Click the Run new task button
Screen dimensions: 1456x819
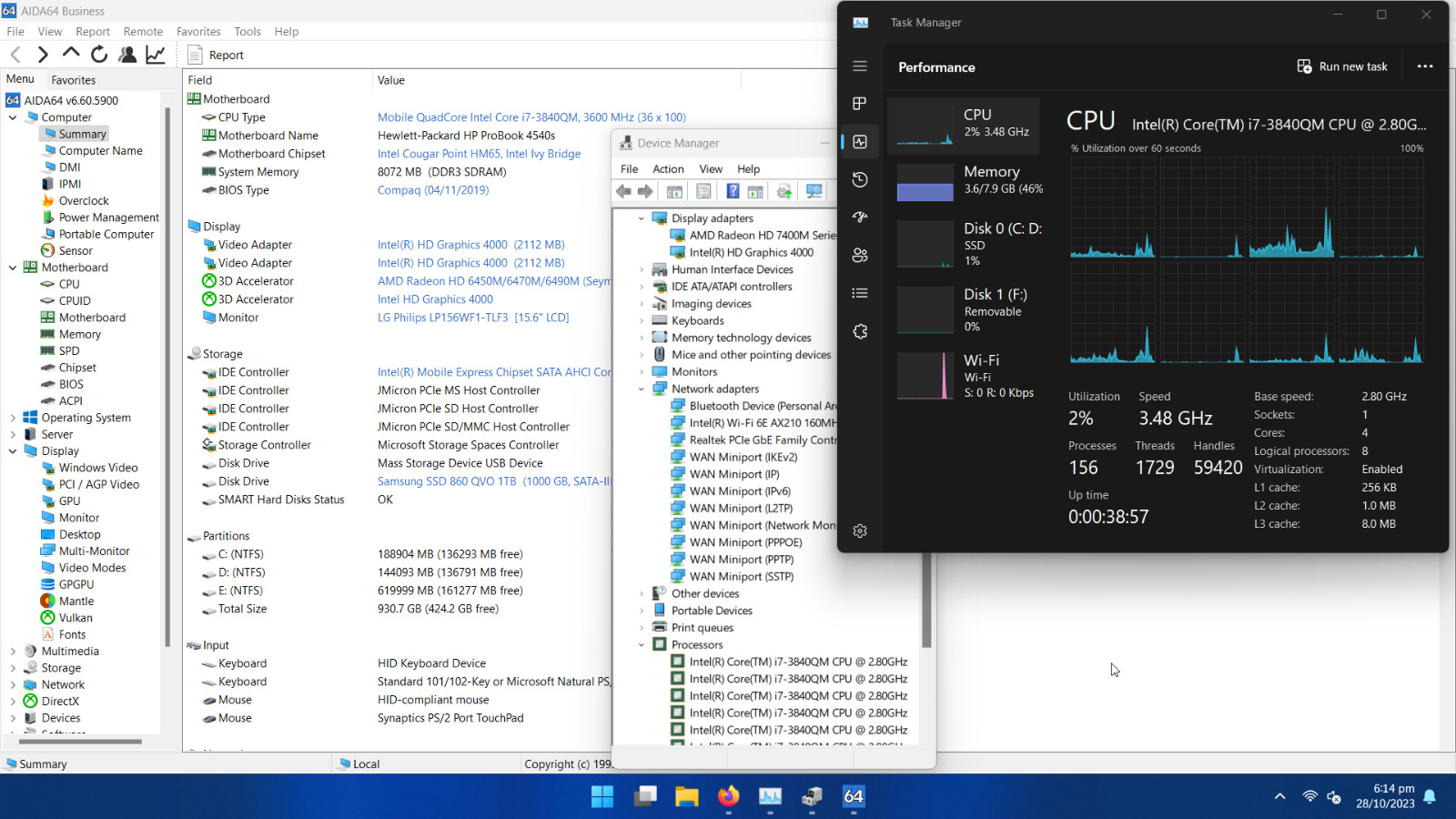tap(1342, 66)
